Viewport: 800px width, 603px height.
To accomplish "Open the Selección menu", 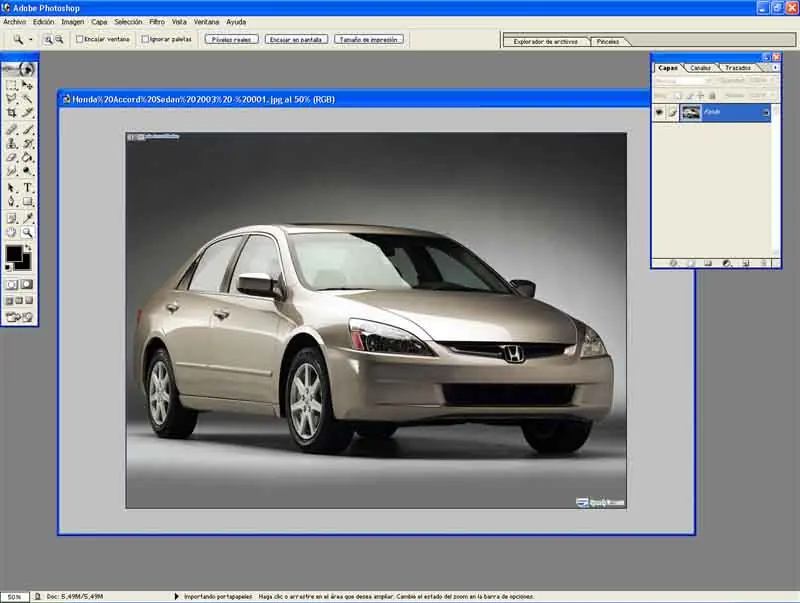I will click(x=128, y=22).
